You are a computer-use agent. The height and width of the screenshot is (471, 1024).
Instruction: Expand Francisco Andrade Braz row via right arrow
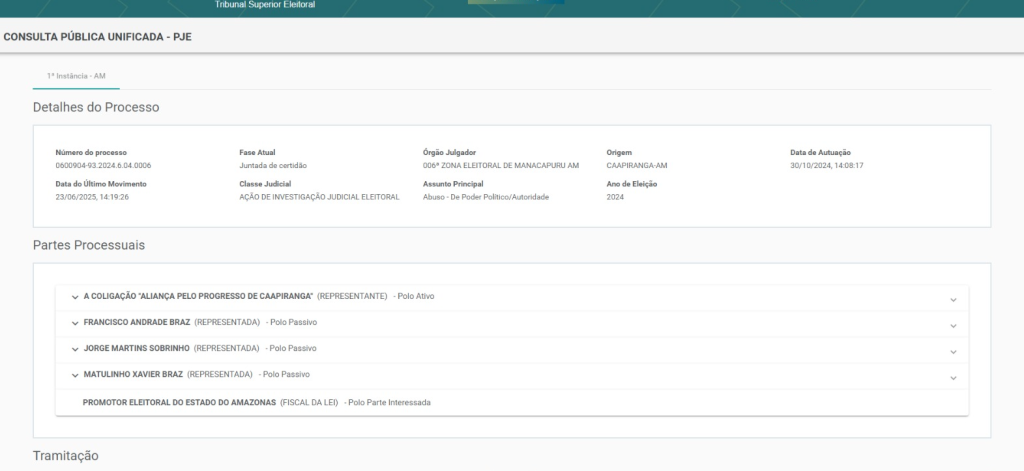953,325
